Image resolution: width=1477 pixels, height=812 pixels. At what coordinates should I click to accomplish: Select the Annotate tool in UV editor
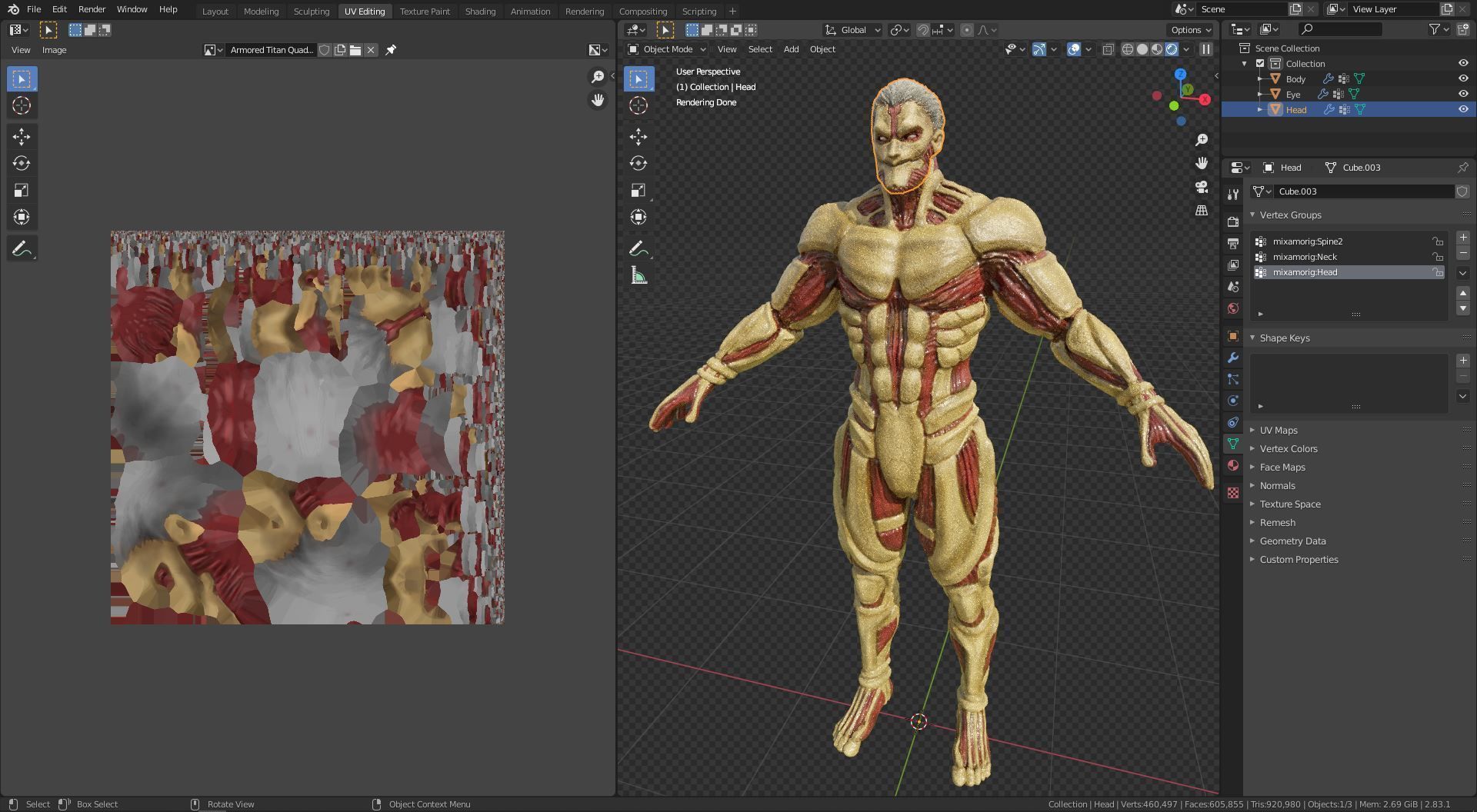pos(22,248)
